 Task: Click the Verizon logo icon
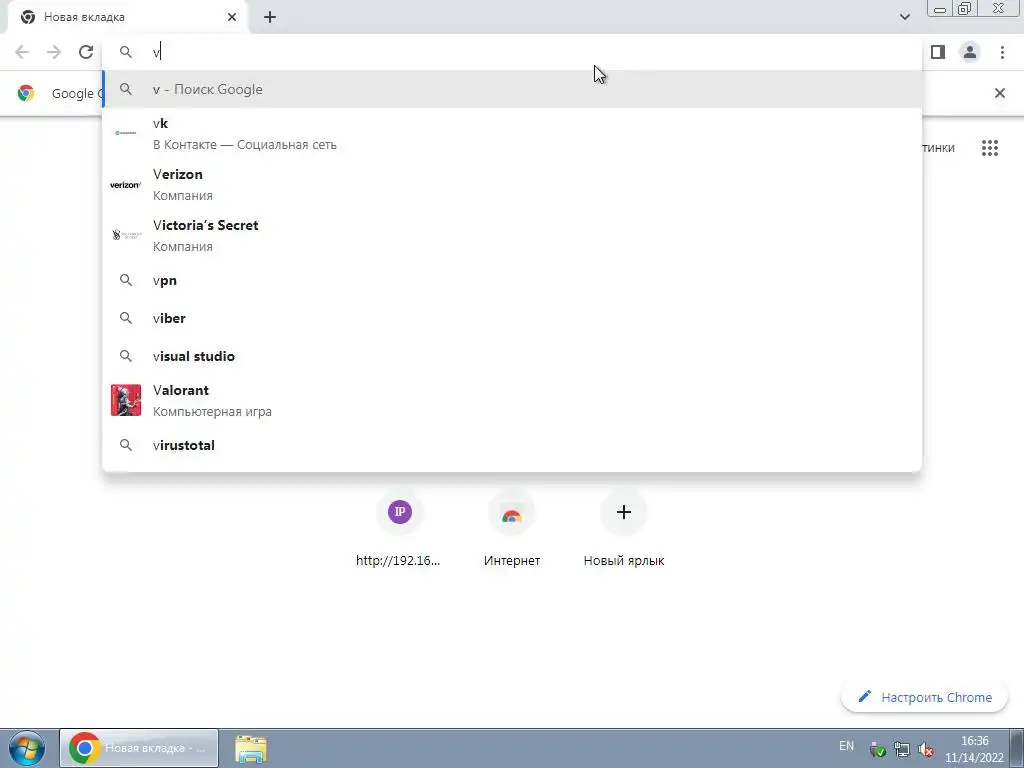[125, 185]
